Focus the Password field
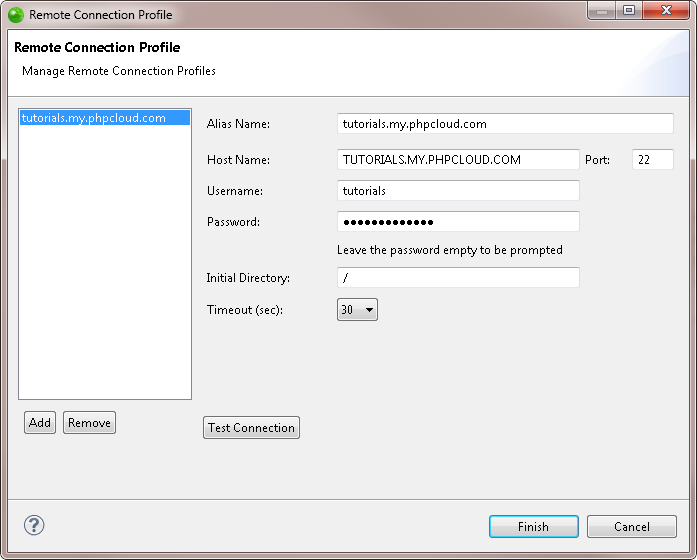 pyautogui.click(x=458, y=222)
